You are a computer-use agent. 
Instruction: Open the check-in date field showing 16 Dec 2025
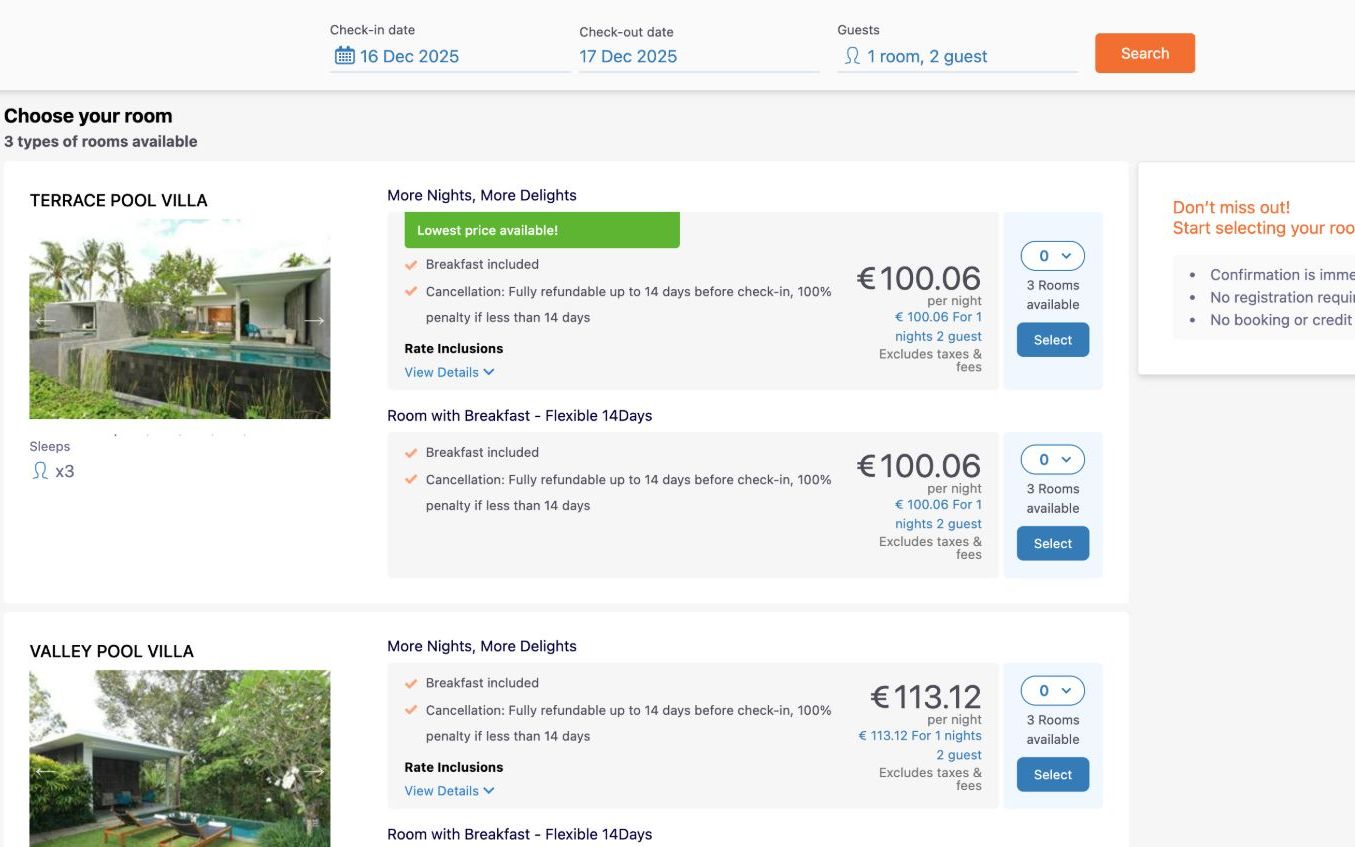410,56
